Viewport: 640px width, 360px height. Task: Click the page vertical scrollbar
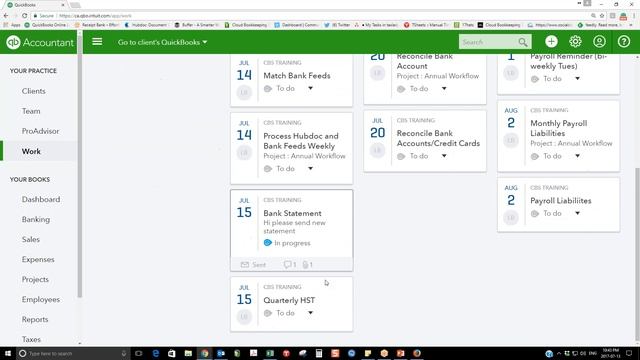tap(637, 253)
